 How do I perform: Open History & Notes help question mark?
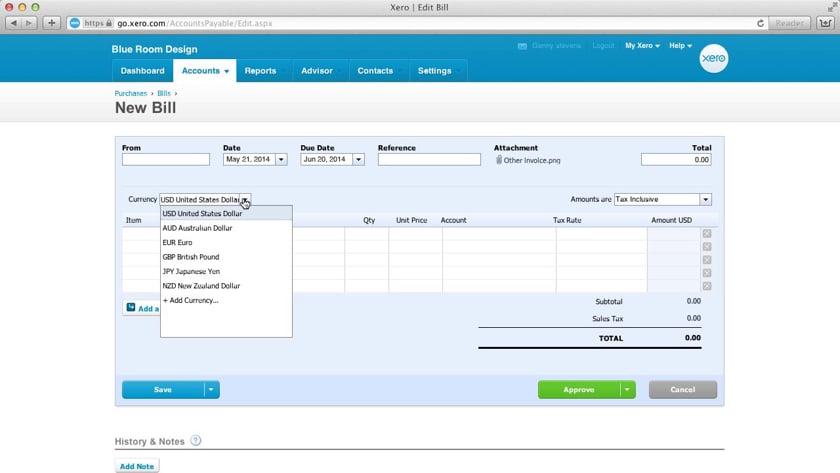coord(196,440)
